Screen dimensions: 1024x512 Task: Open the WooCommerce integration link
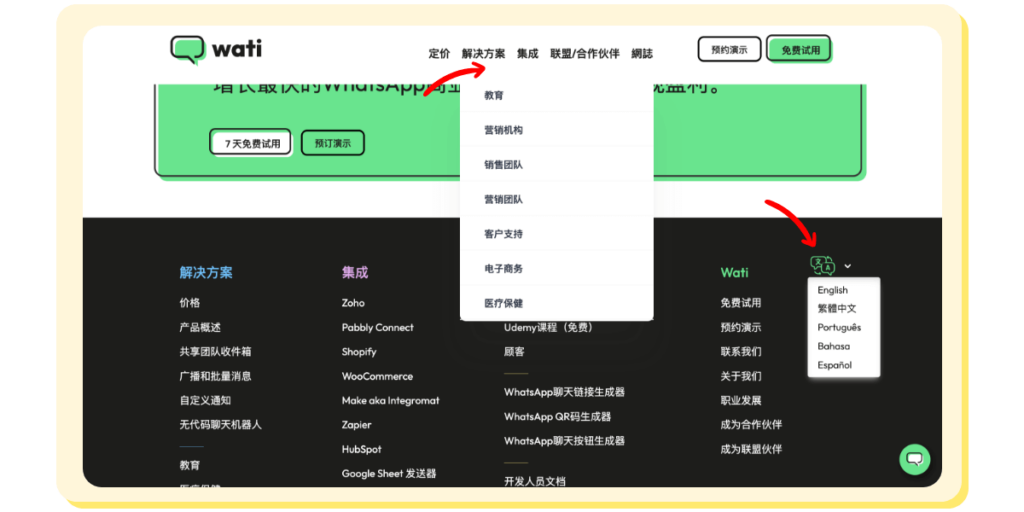[377, 376]
